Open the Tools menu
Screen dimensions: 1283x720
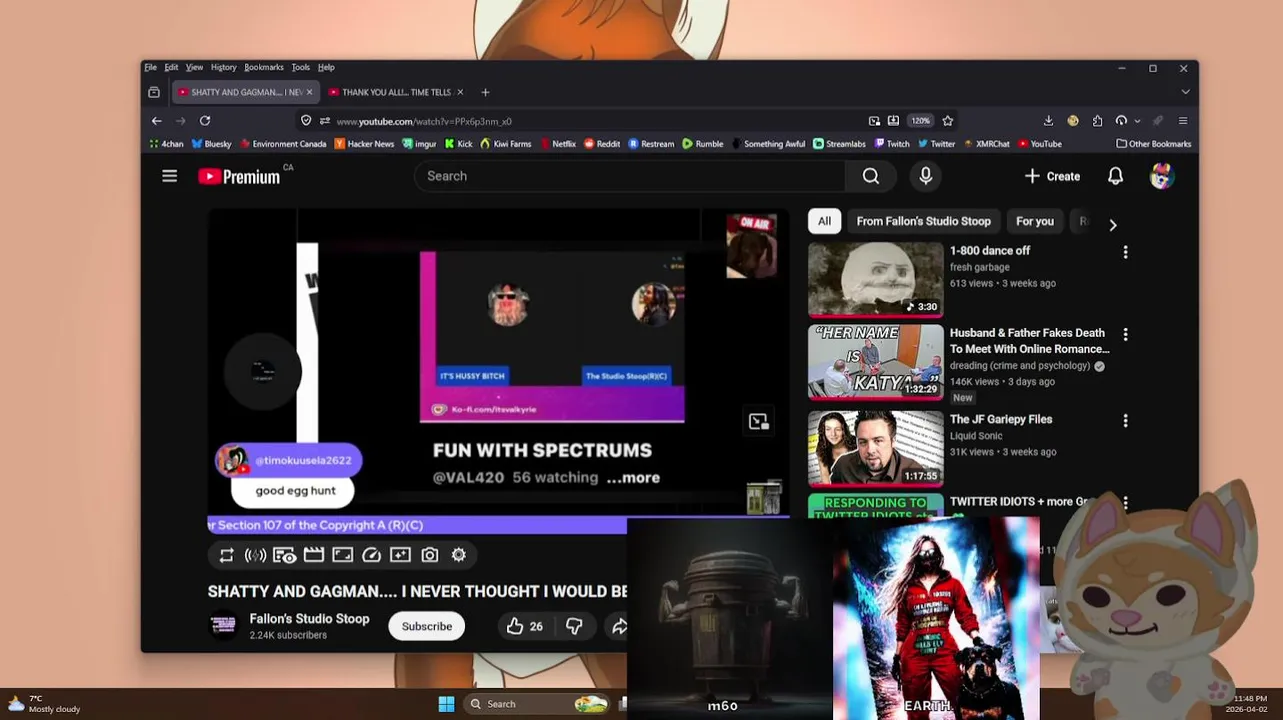click(300, 67)
